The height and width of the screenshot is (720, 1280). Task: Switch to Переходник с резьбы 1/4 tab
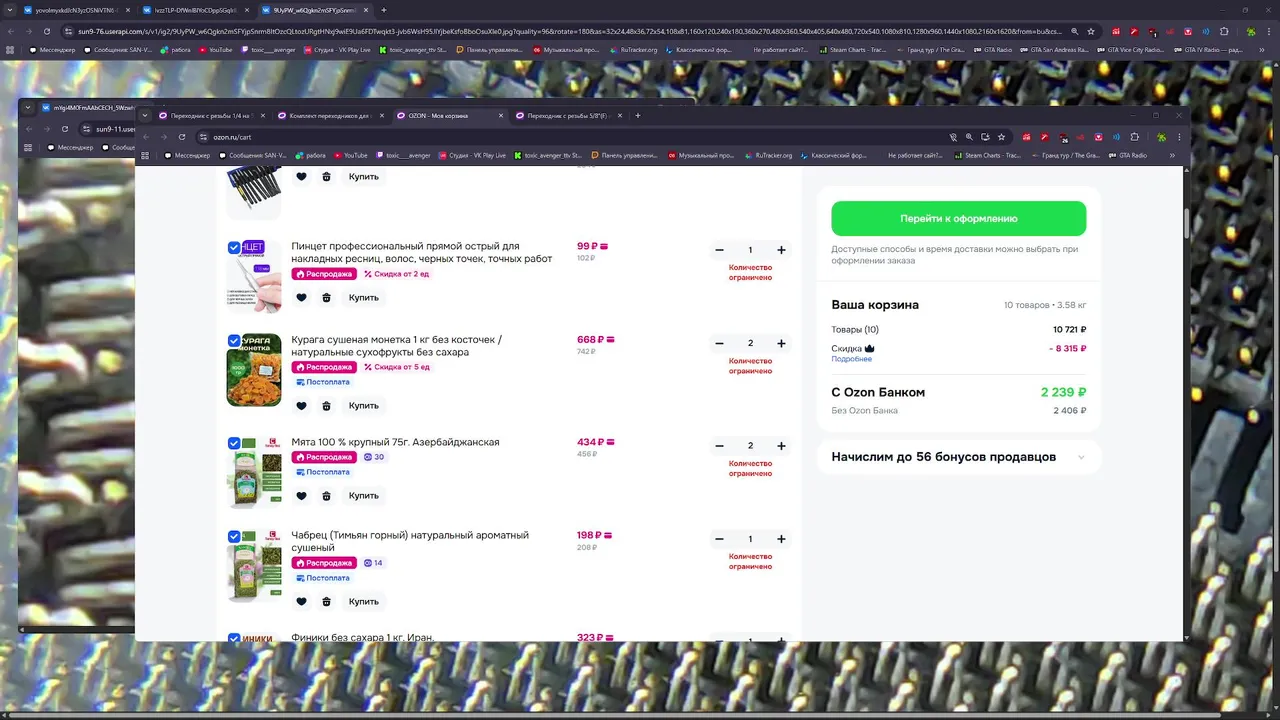(212, 116)
